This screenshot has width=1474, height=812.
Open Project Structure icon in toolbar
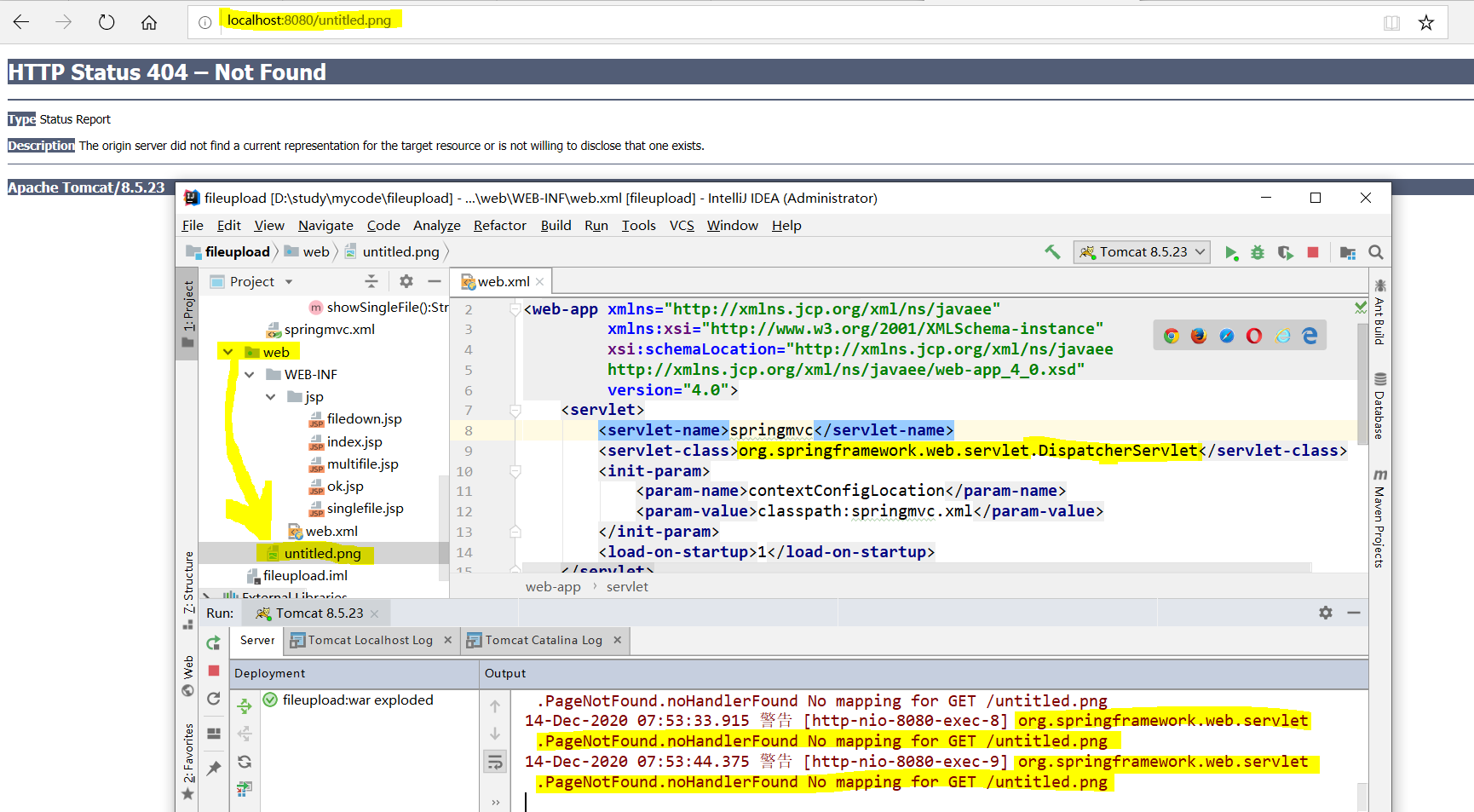point(1348,253)
